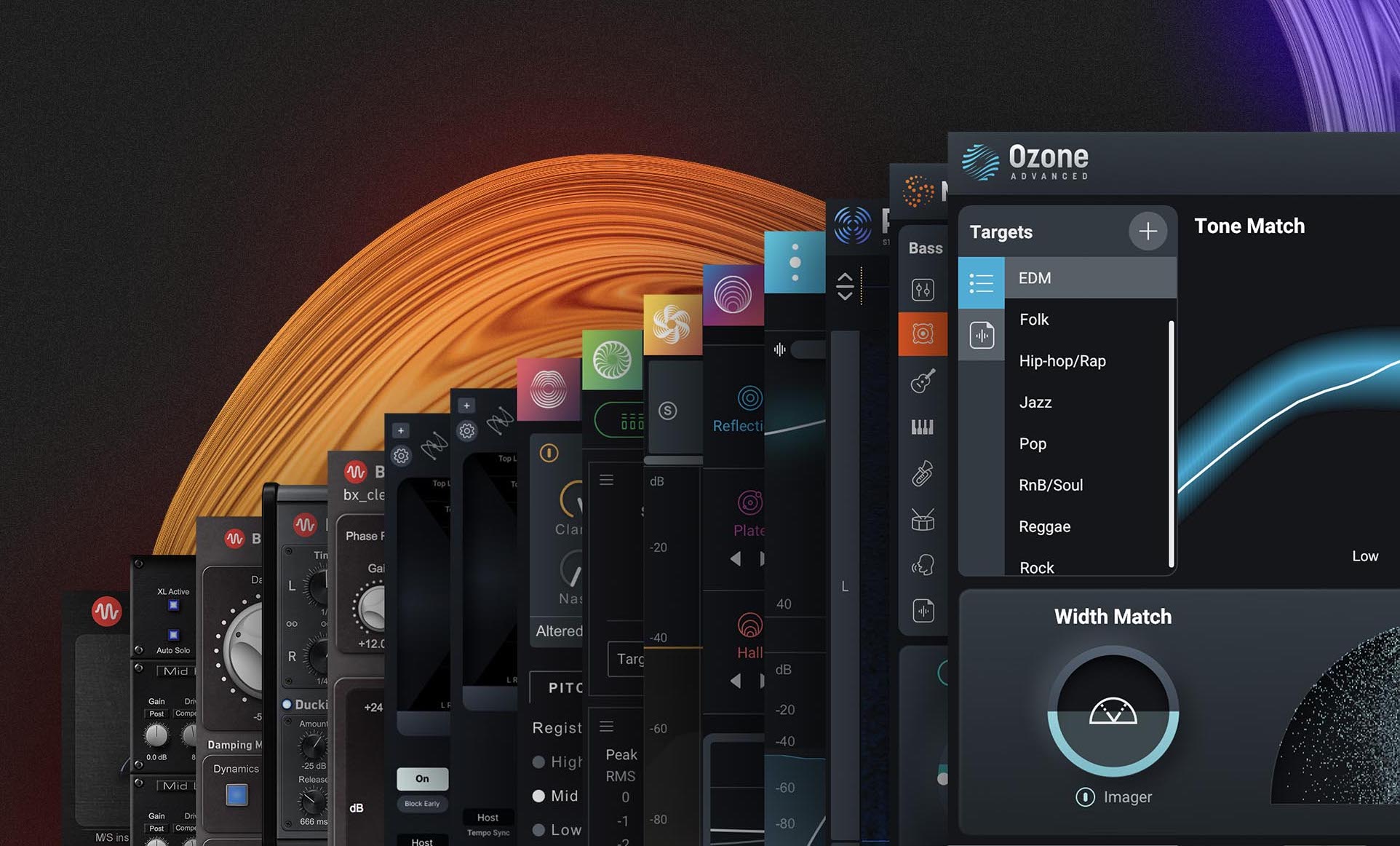The width and height of the screenshot is (1400, 846).
Task: Open the hamburger menu above Targ field
Action: click(606, 480)
